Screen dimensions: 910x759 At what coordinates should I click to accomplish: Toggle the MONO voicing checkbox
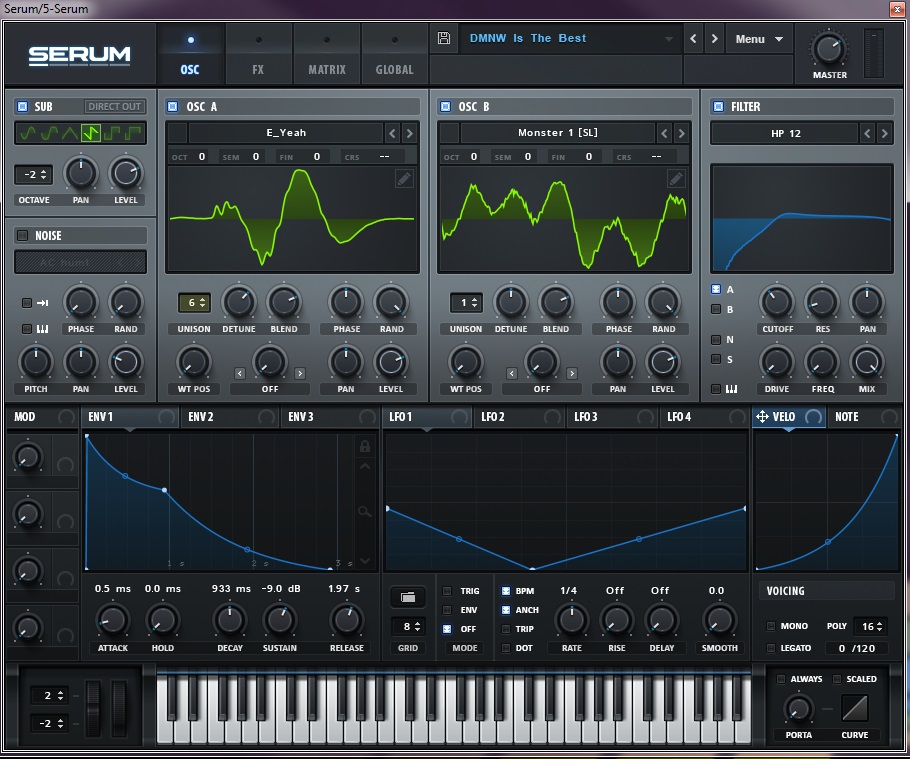click(x=771, y=626)
